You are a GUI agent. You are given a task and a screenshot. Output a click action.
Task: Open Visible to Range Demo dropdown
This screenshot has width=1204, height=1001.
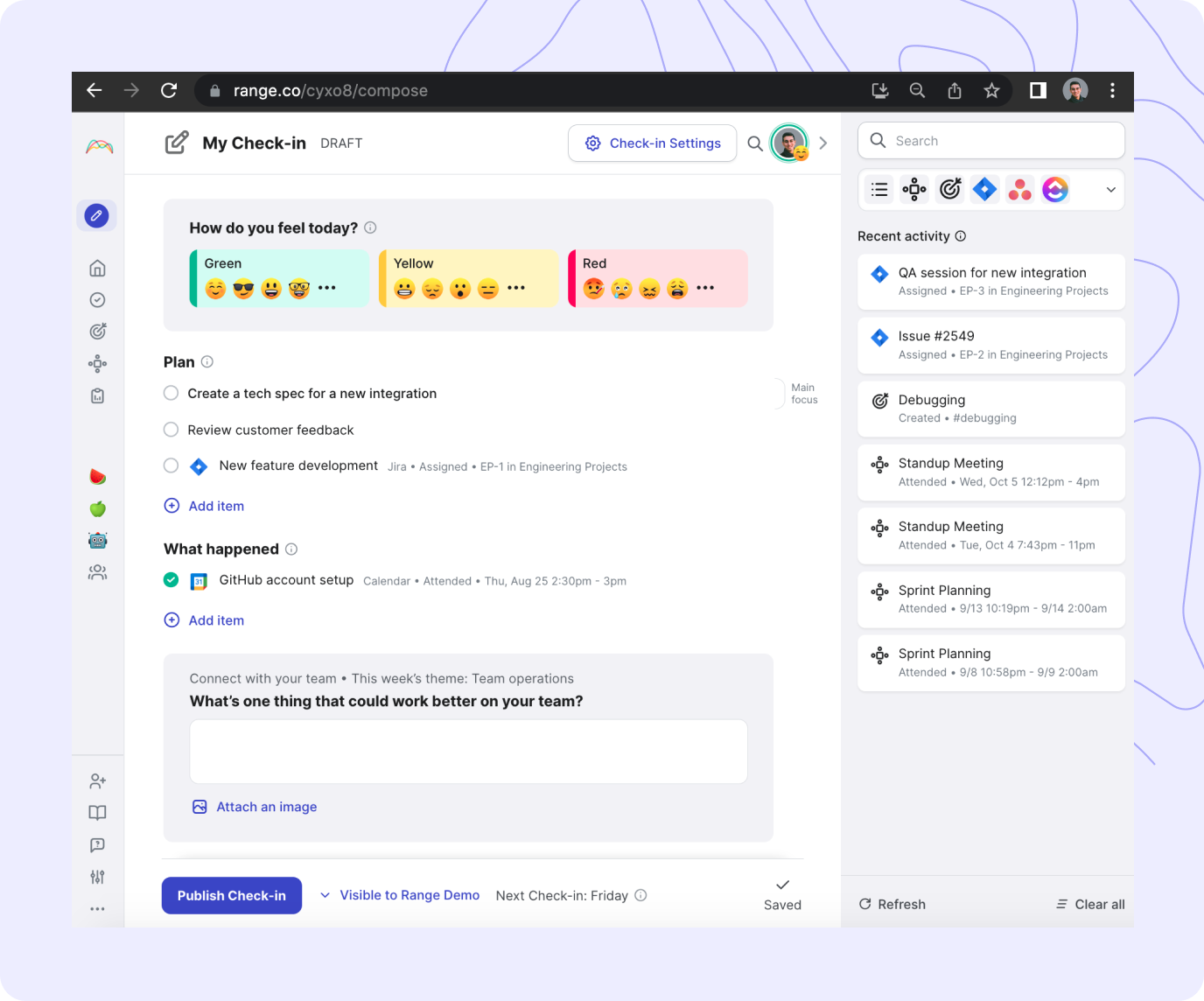pos(400,895)
